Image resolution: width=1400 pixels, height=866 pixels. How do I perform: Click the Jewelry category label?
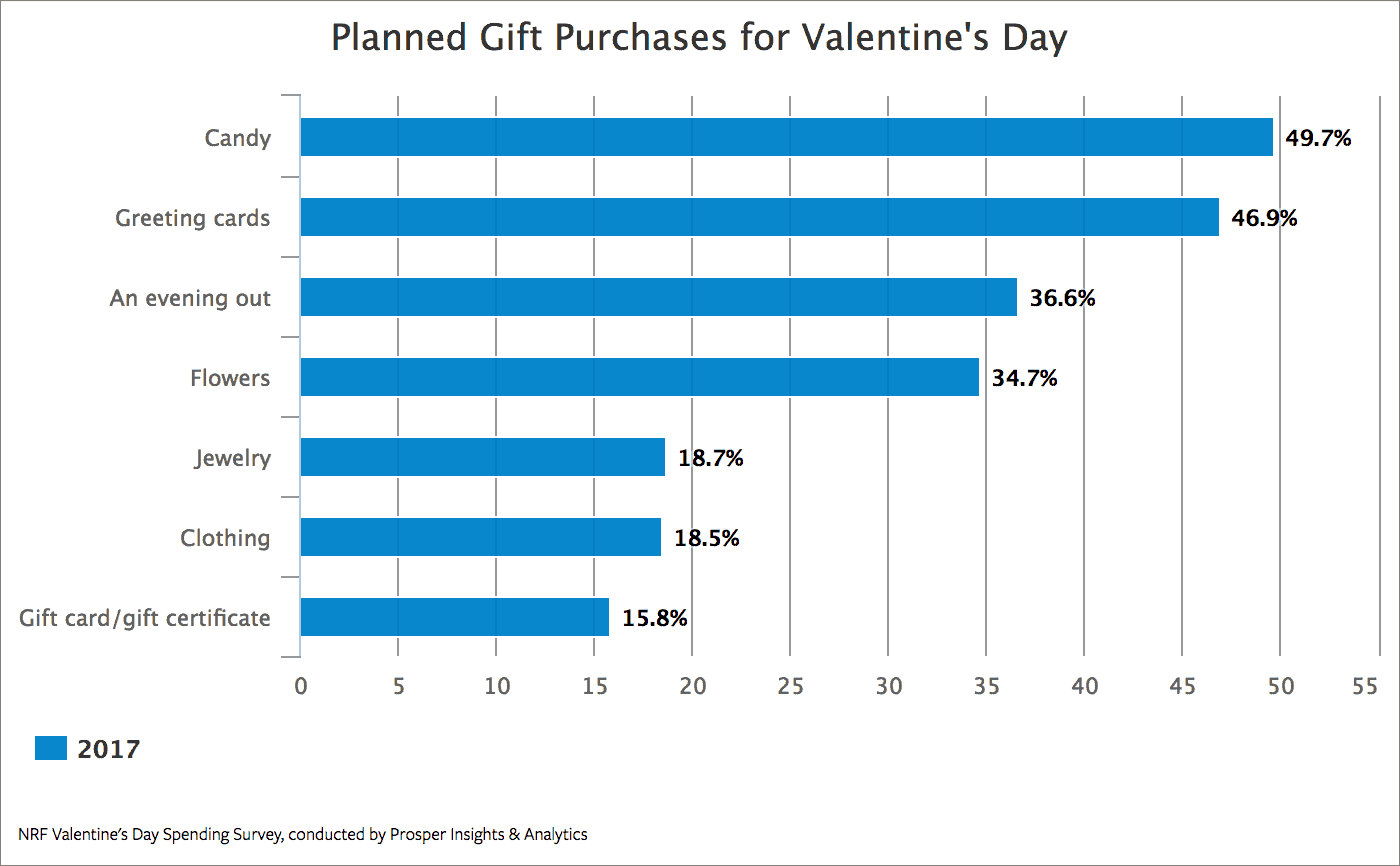(233, 459)
